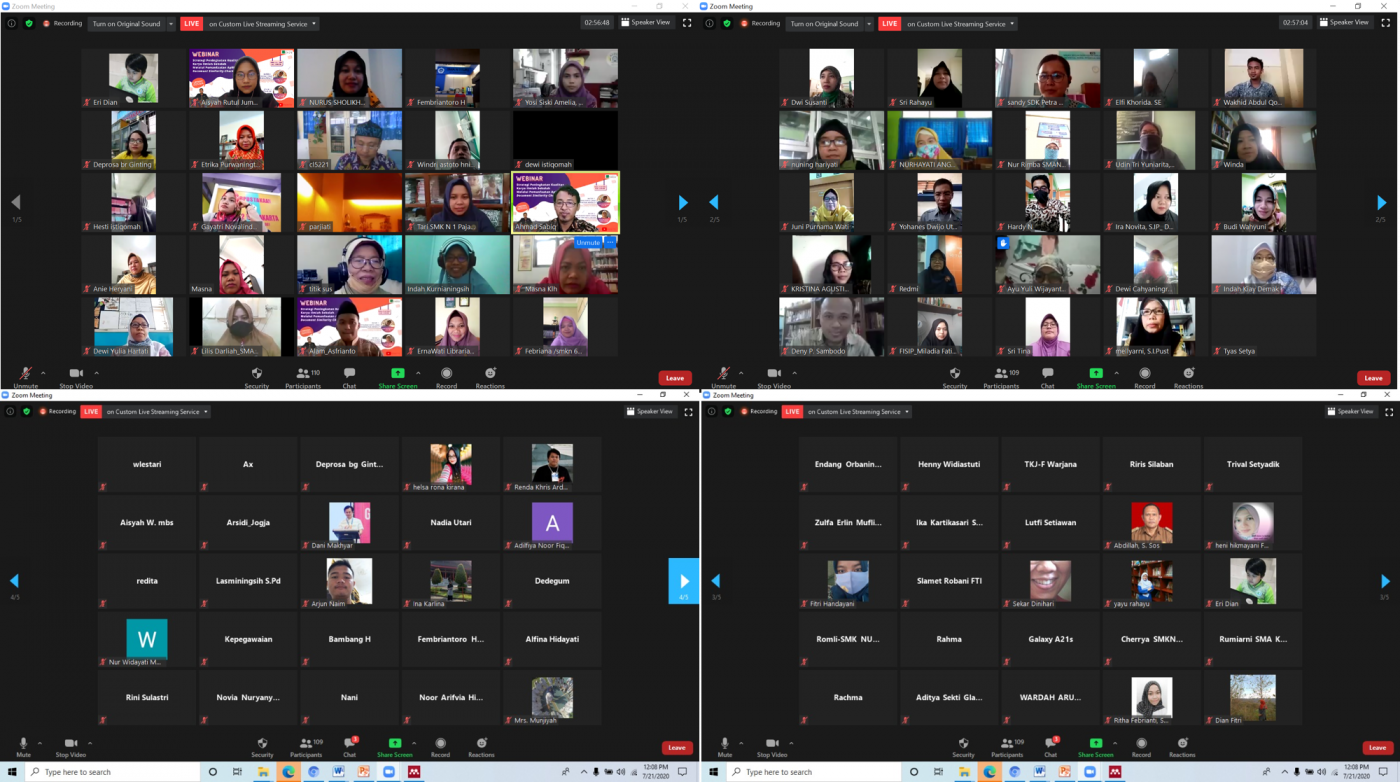Start Share Screen in 1/5 page window
This screenshot has height=782, width=1400.
pos(397,377)
